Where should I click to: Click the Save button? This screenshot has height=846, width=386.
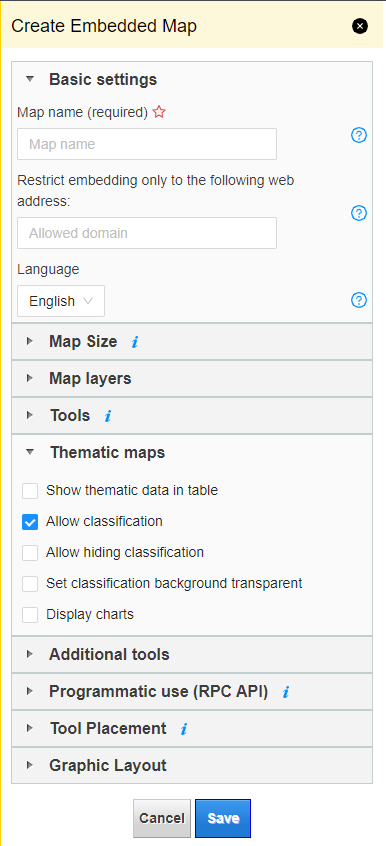[x=223, y=818]
